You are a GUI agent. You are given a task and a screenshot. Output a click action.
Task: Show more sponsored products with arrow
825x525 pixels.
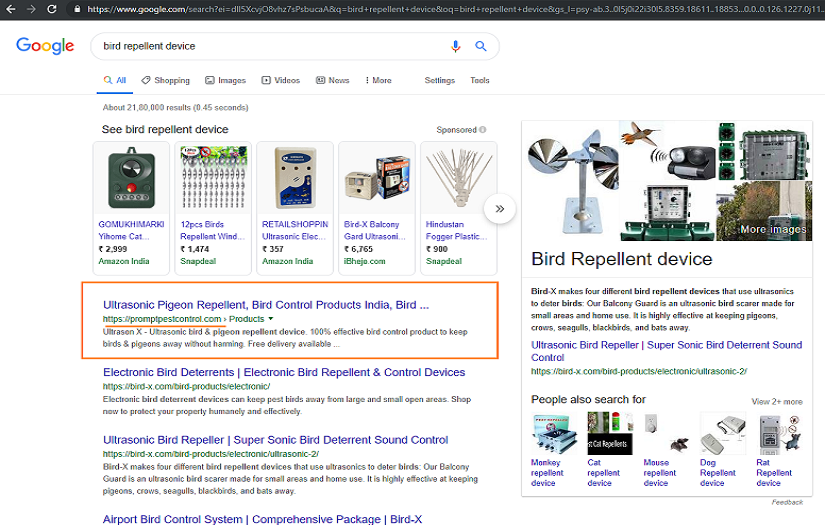click(x=499, y=209)
